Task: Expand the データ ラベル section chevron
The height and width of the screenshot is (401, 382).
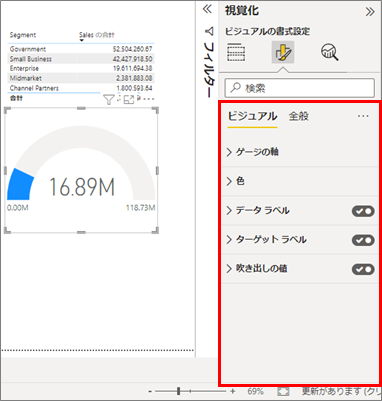Action: (229, 211)
